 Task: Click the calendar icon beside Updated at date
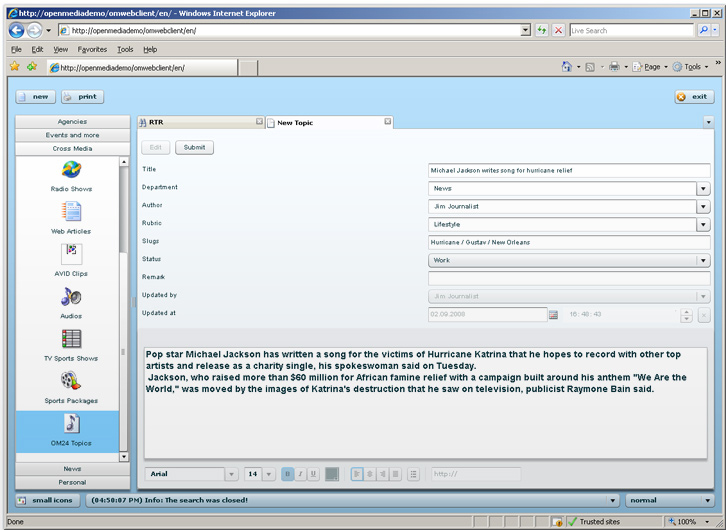pos(554,315)
